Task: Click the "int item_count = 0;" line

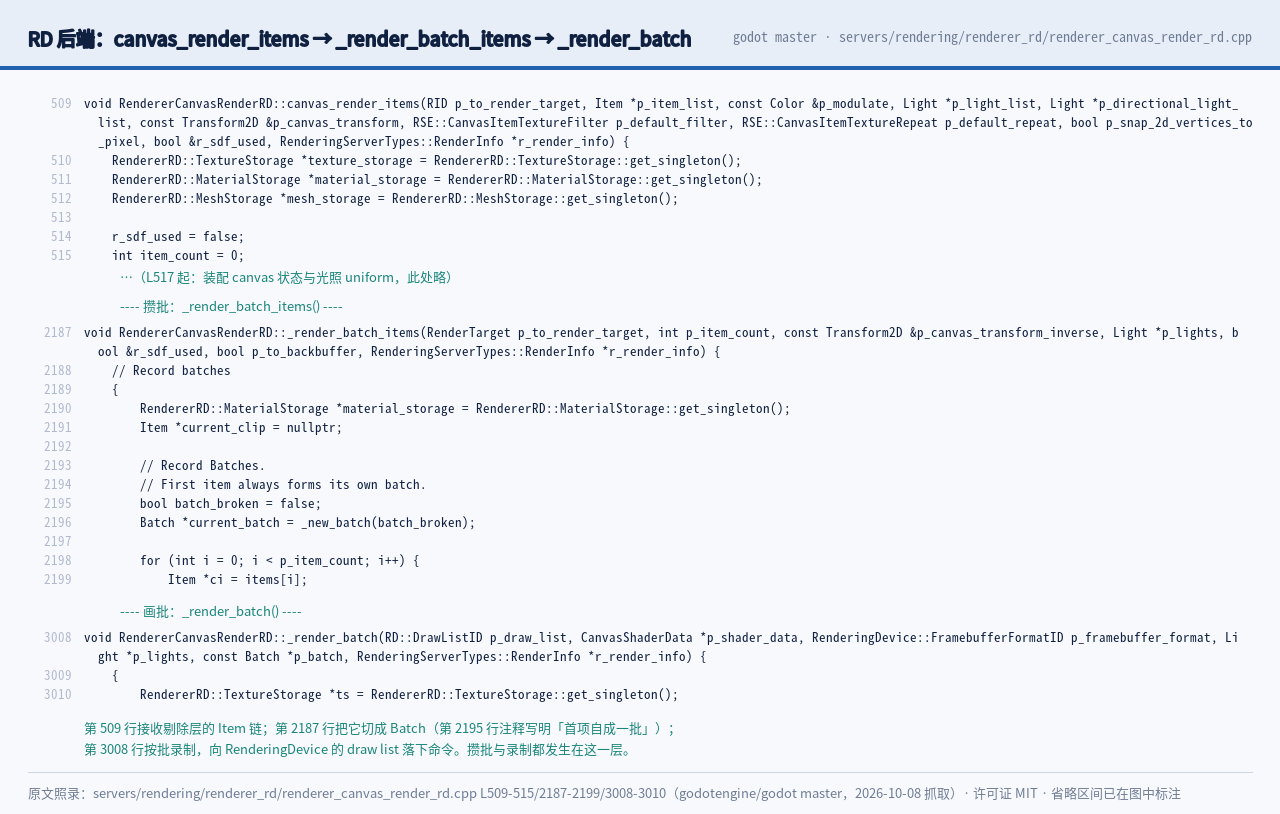Action: tap(178, 256)
